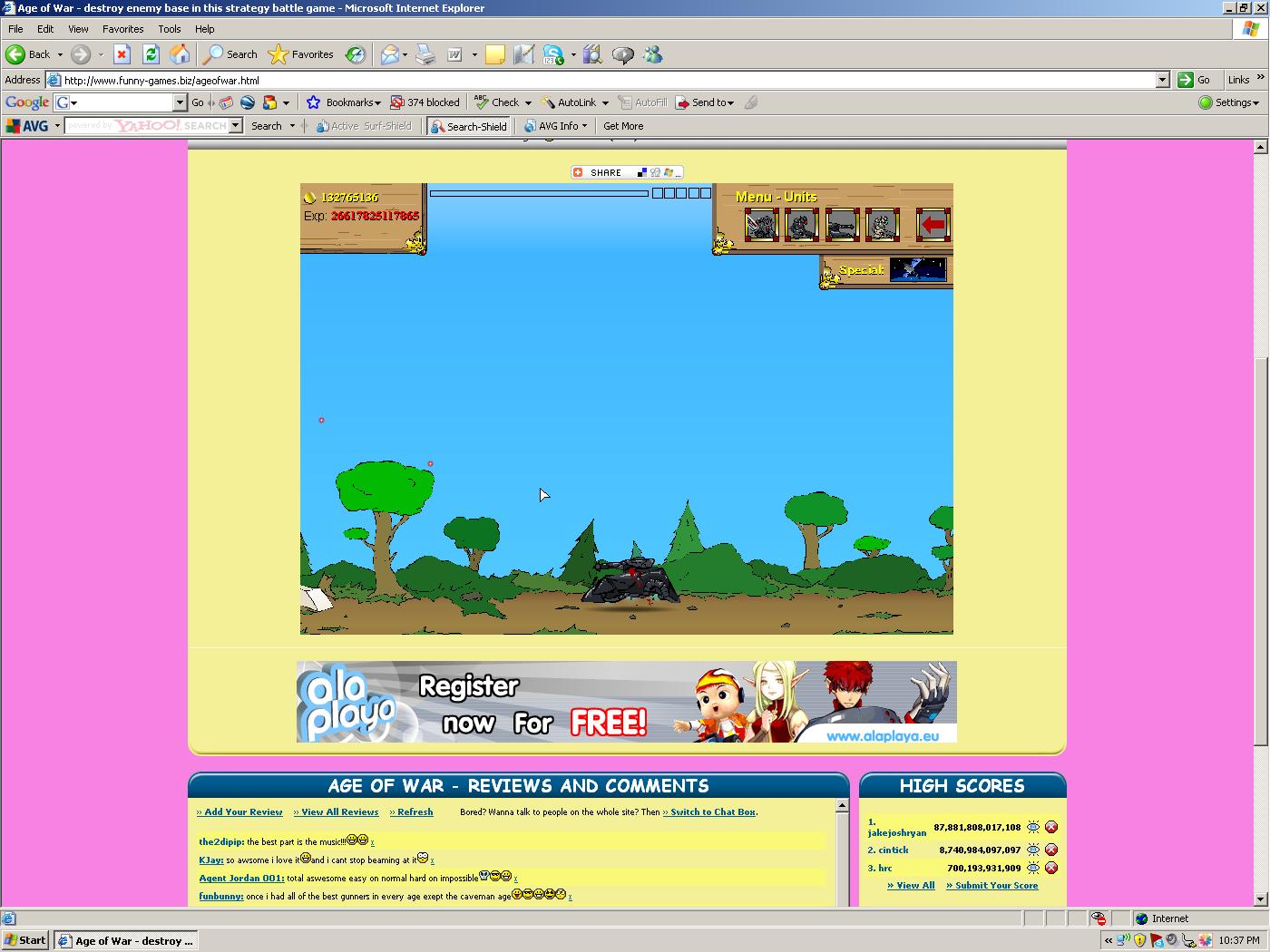Open the Favorites menu
The height and width of the screenshot is (952, 1270).
[122, 29]
